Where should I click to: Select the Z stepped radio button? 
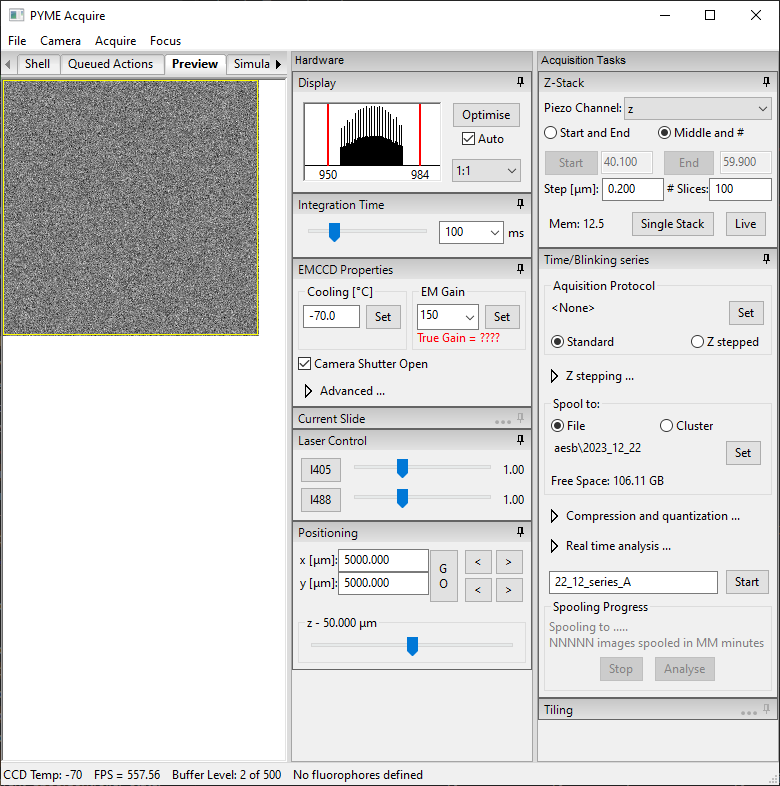point(697,342)
